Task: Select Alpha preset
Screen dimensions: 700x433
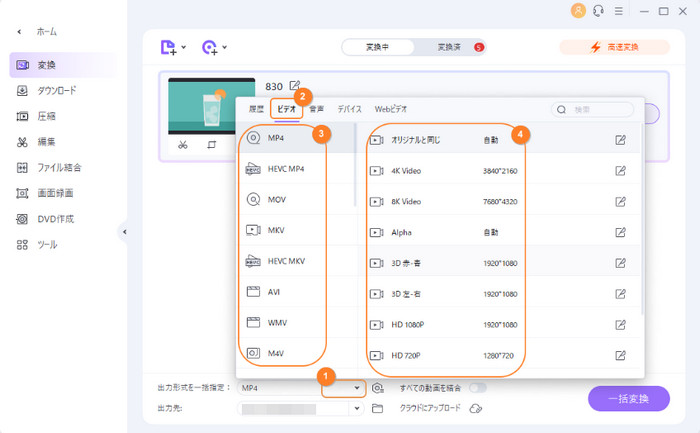Action: click(x=500, y=233)
